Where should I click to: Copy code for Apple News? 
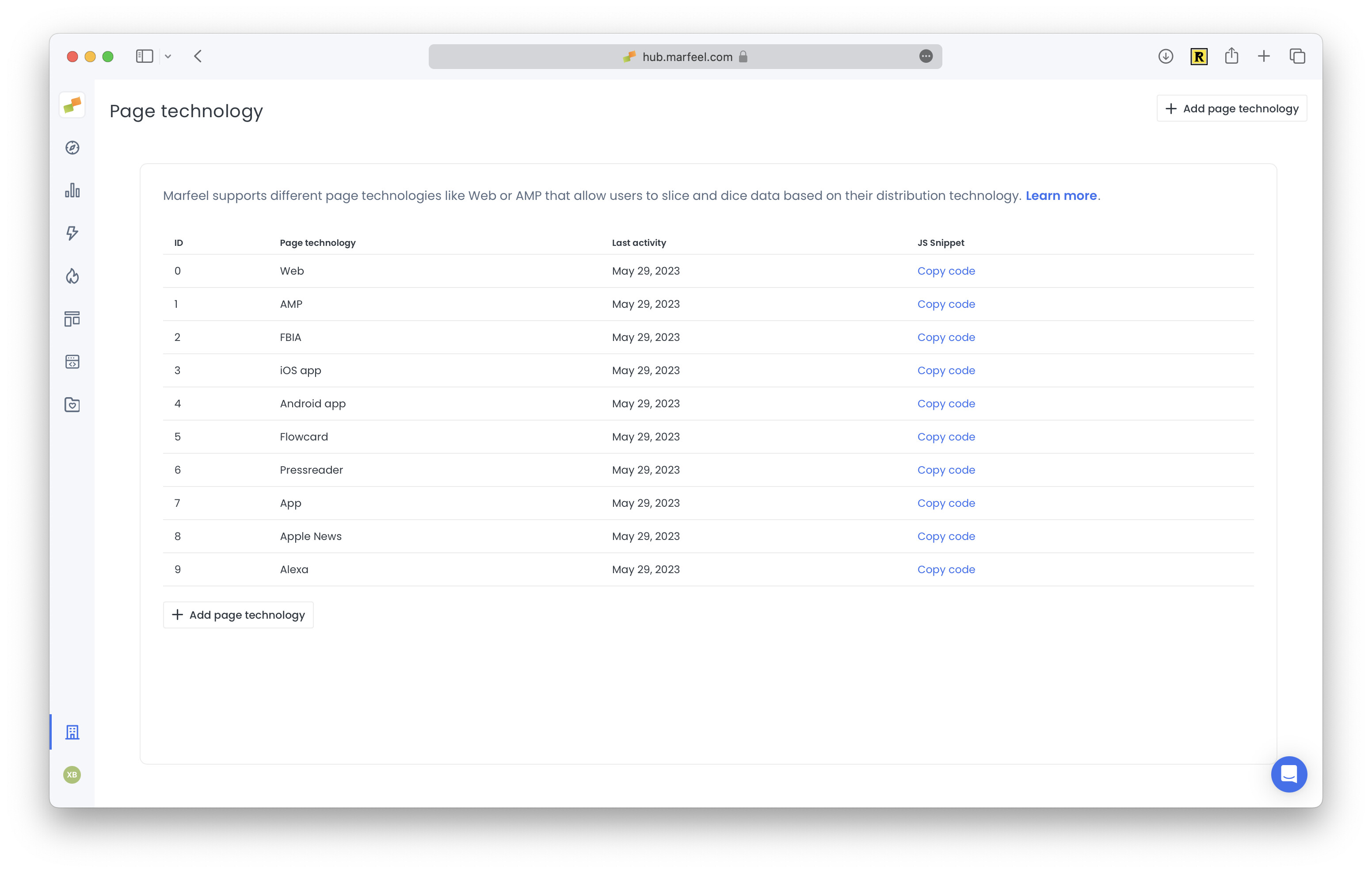pos(946,536)
